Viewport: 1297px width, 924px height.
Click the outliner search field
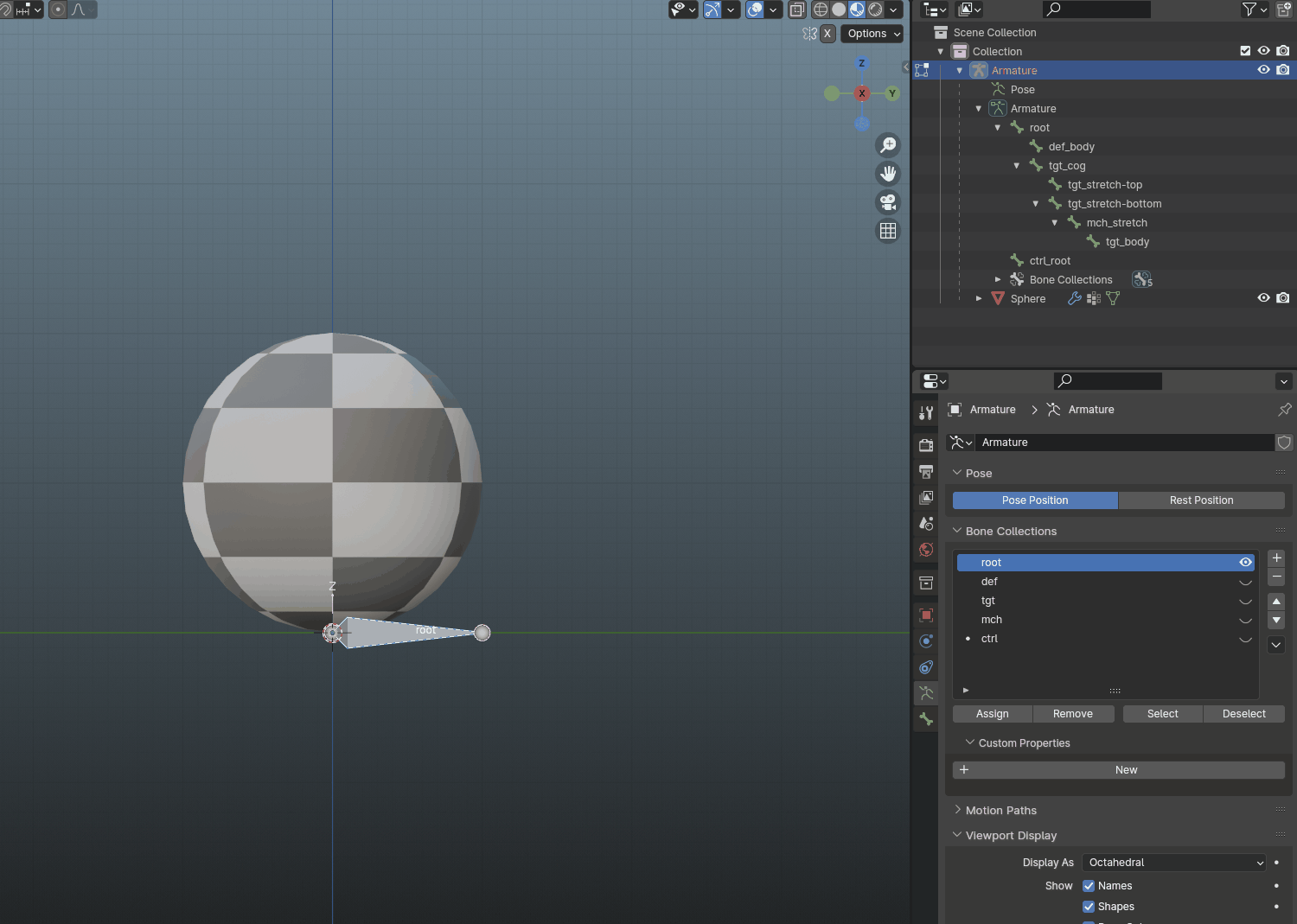click(x=1096, y=10)
